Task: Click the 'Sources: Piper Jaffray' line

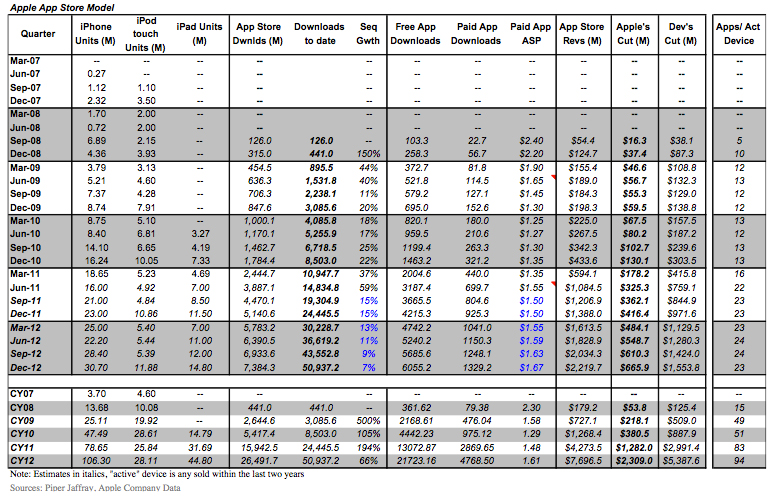Action: (95, 488)
